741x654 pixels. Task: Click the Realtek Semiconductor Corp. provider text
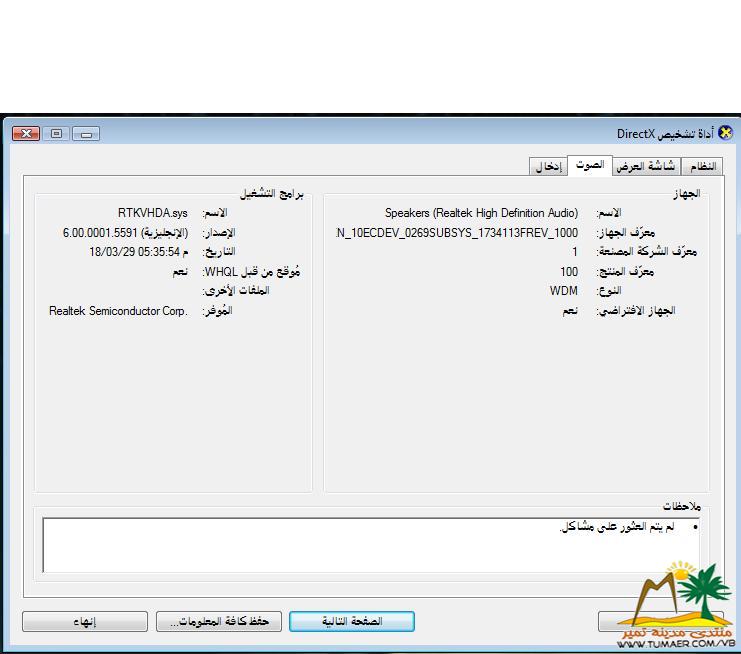[118, 311]
